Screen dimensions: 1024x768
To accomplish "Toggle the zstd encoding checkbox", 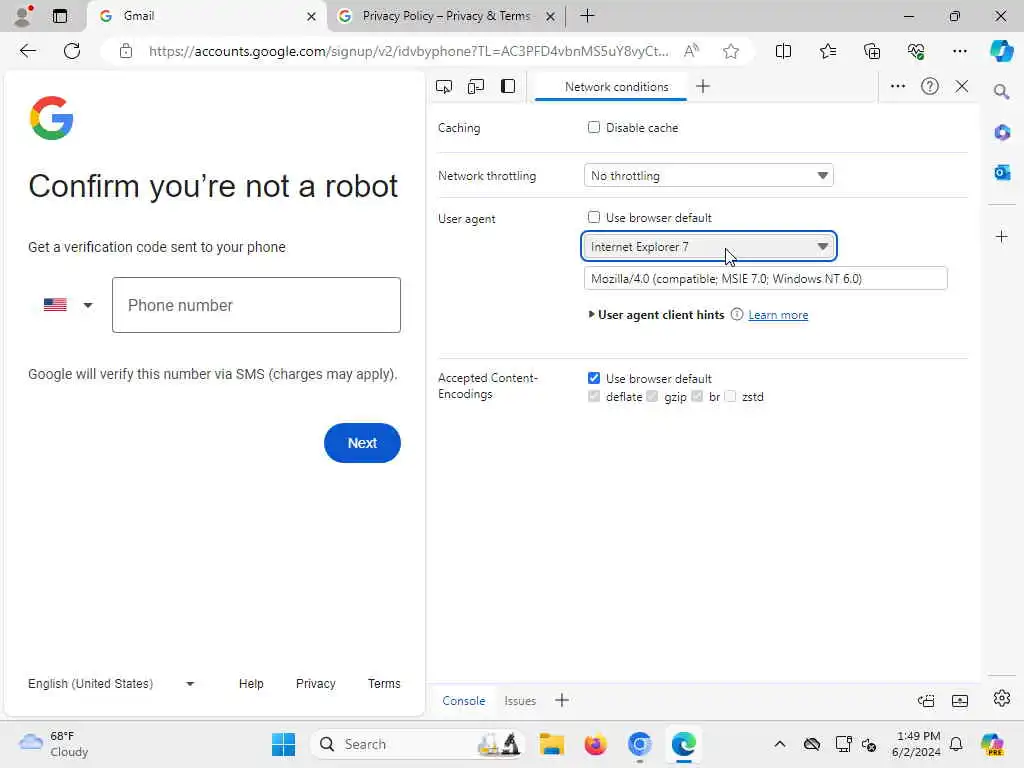I will [x=731, y=396].
